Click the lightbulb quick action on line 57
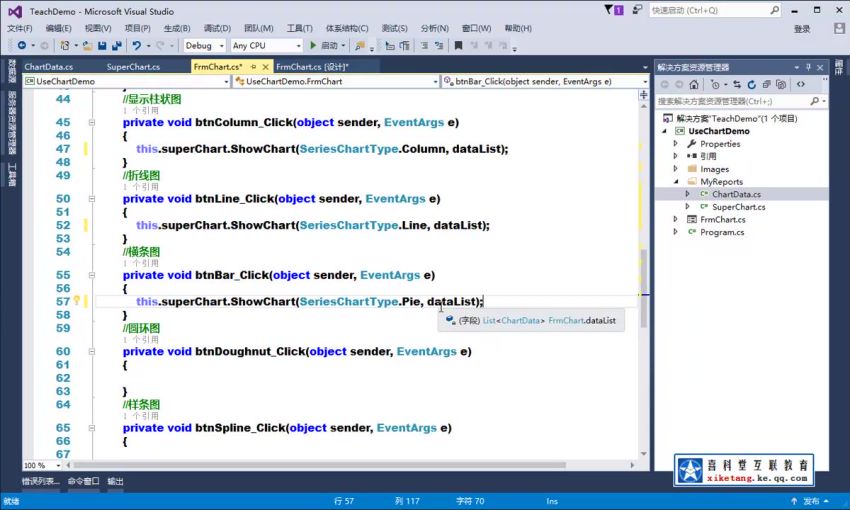 [77, 301]
